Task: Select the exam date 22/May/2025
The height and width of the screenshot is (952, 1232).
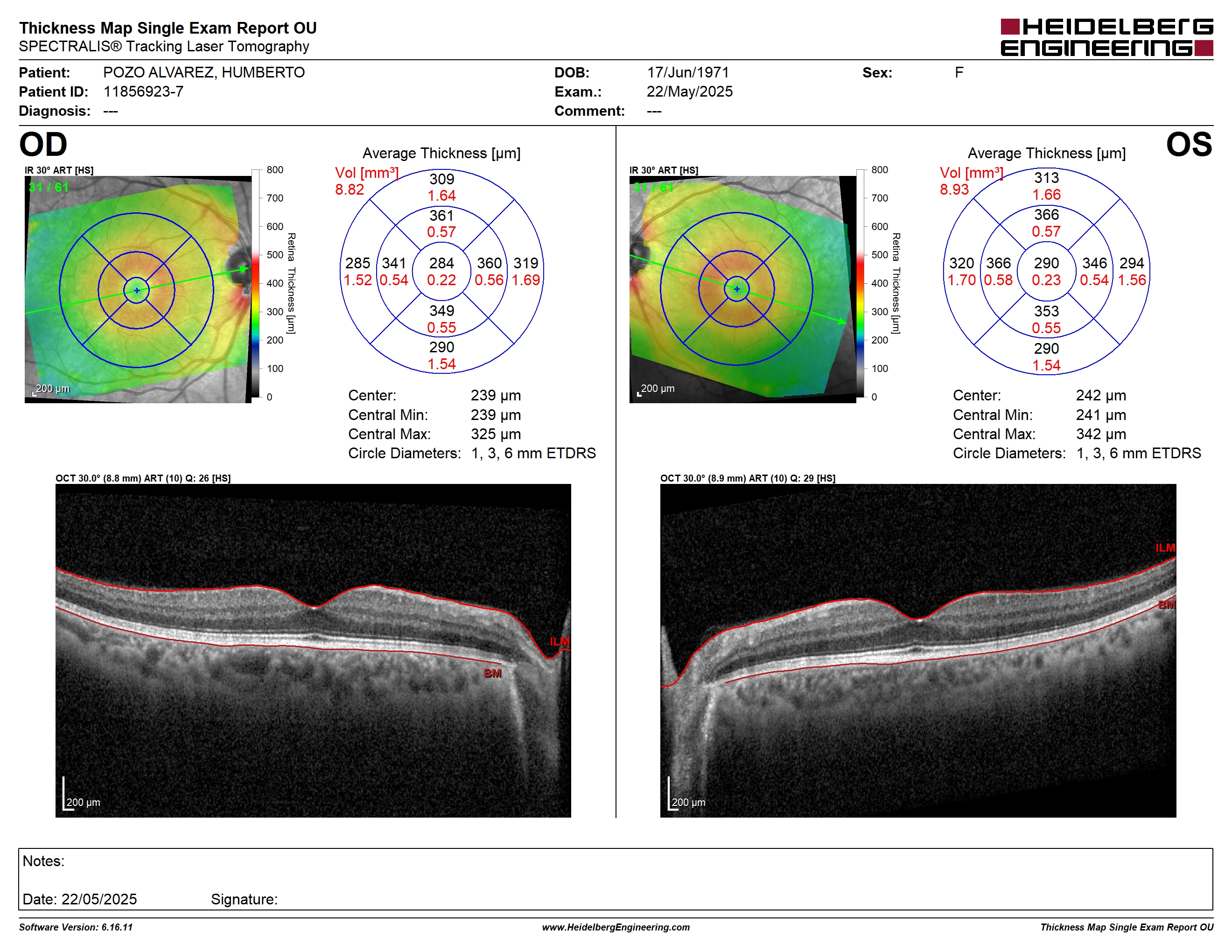Action: pyautogui.click(x=689, y=91)
